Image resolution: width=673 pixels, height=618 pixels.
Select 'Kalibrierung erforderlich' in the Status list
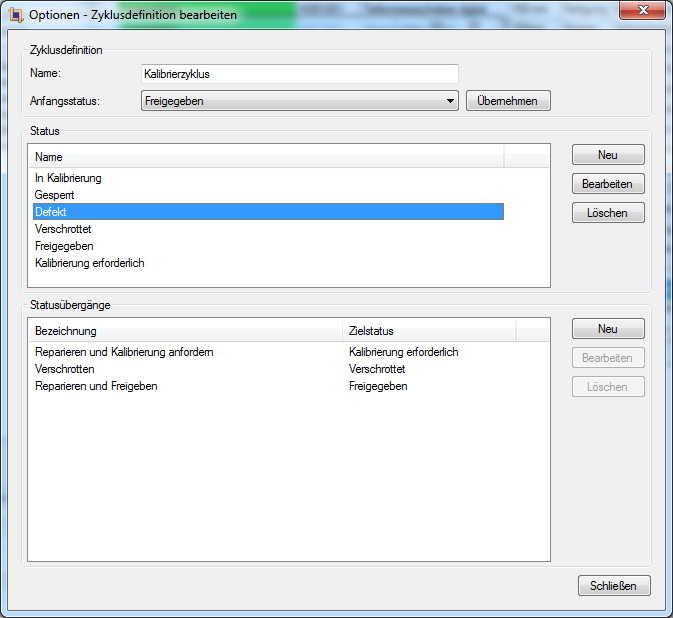tap(90, 263)
